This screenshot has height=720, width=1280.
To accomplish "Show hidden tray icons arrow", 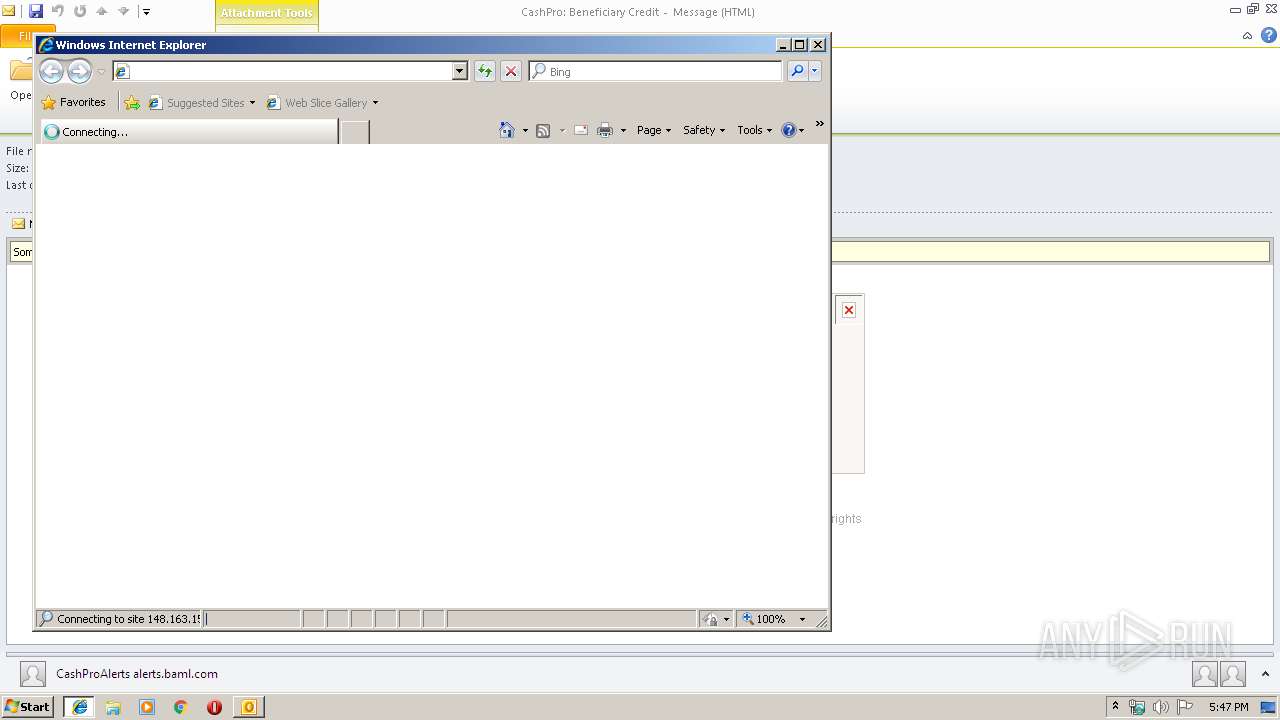I will click(x=1115, y=706).
